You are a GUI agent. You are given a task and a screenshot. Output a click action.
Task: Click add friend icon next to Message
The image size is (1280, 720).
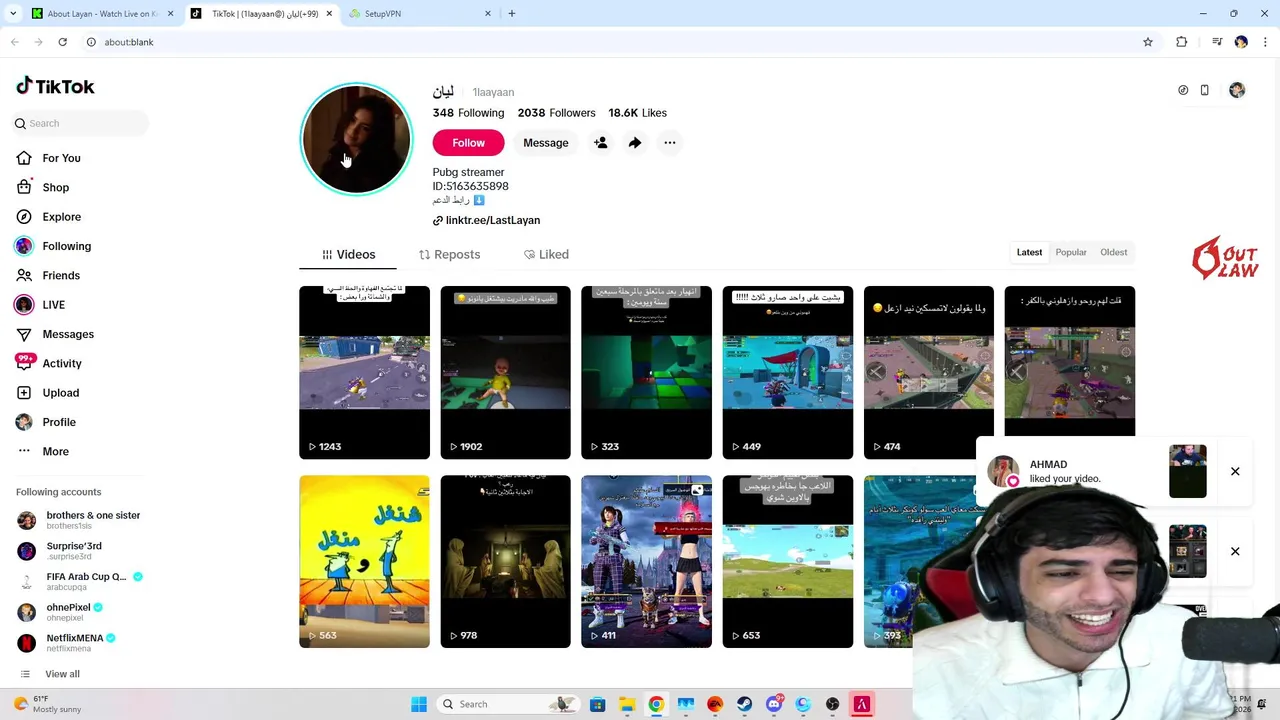point(601,143)
